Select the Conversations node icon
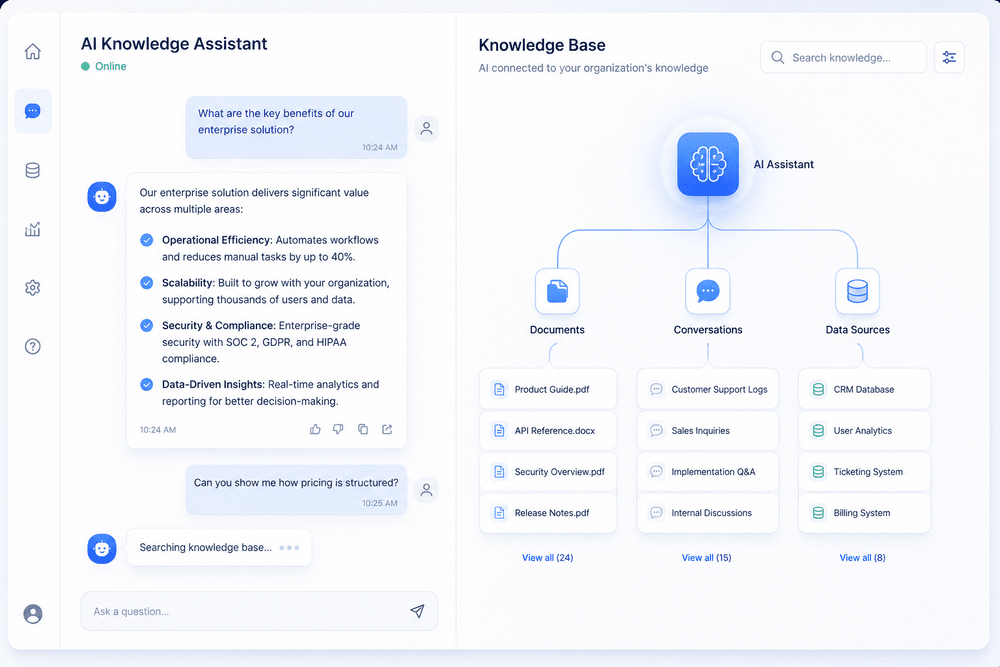Viewport: 1000px width, 667px height. (708, 291)
